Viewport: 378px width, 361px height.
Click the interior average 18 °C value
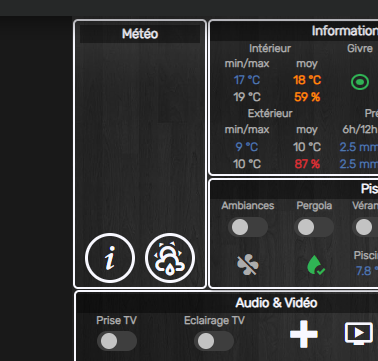307,80
